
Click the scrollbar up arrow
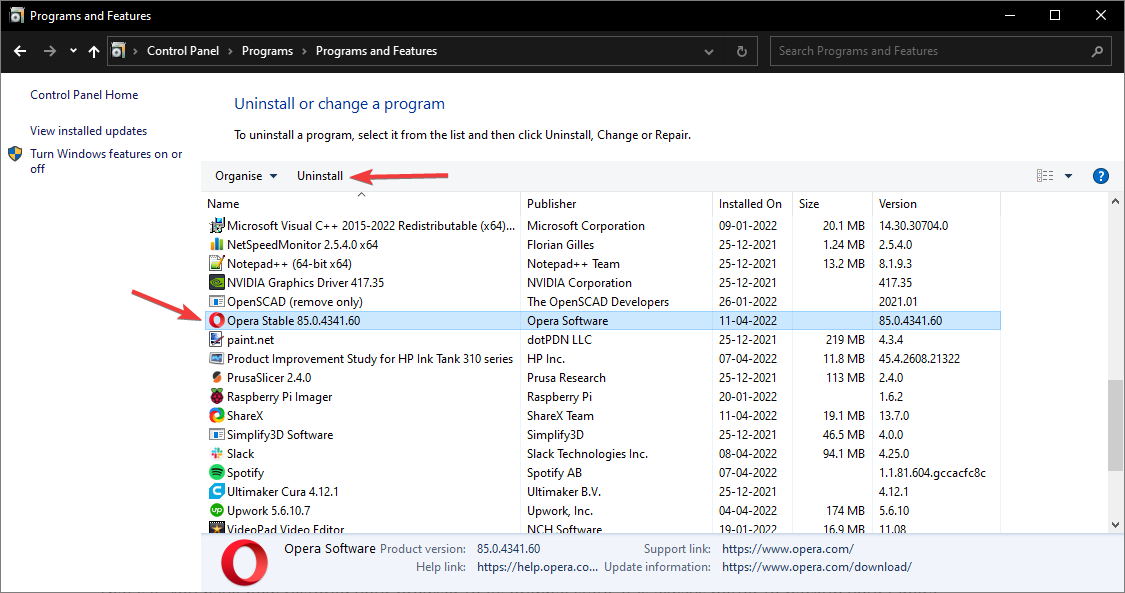(1115, 200)
